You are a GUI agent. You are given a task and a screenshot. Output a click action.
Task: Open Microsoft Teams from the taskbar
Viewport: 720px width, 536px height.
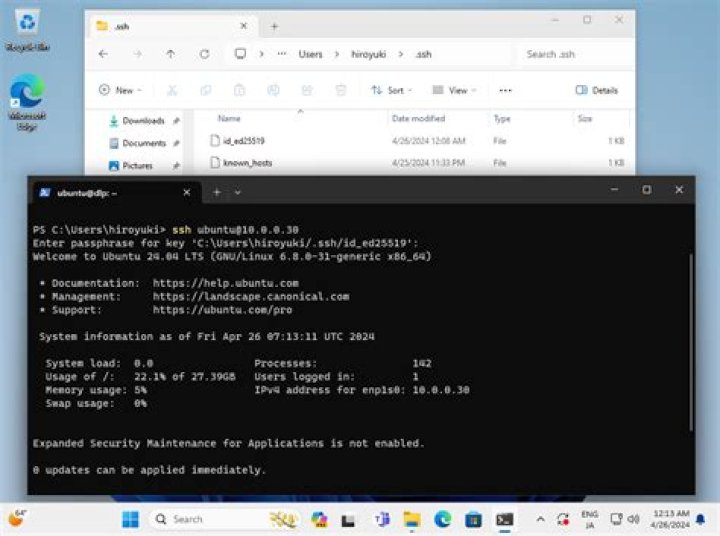click(381, 519)
